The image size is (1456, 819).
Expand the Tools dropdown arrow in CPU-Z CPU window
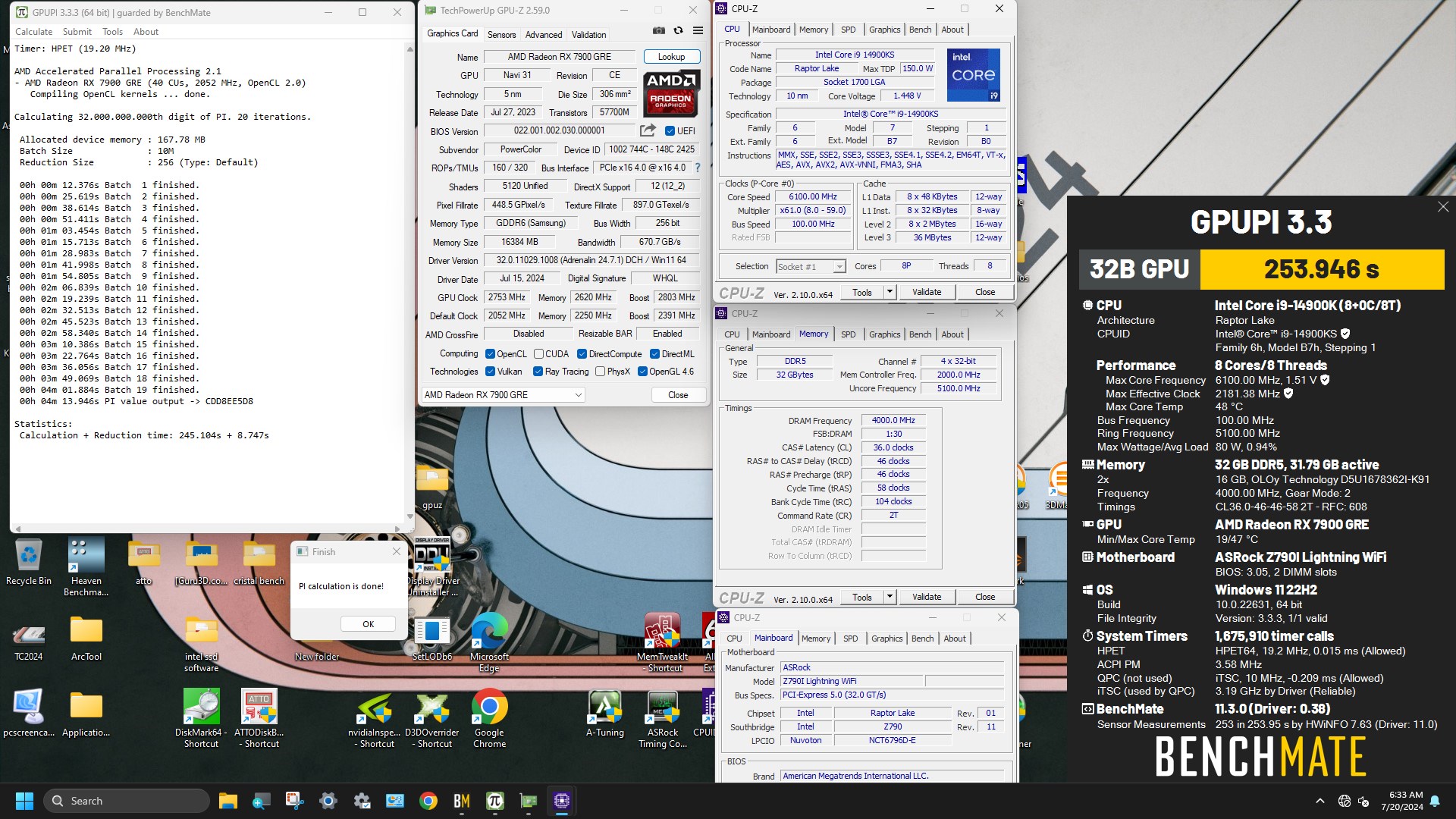point(890,292)
